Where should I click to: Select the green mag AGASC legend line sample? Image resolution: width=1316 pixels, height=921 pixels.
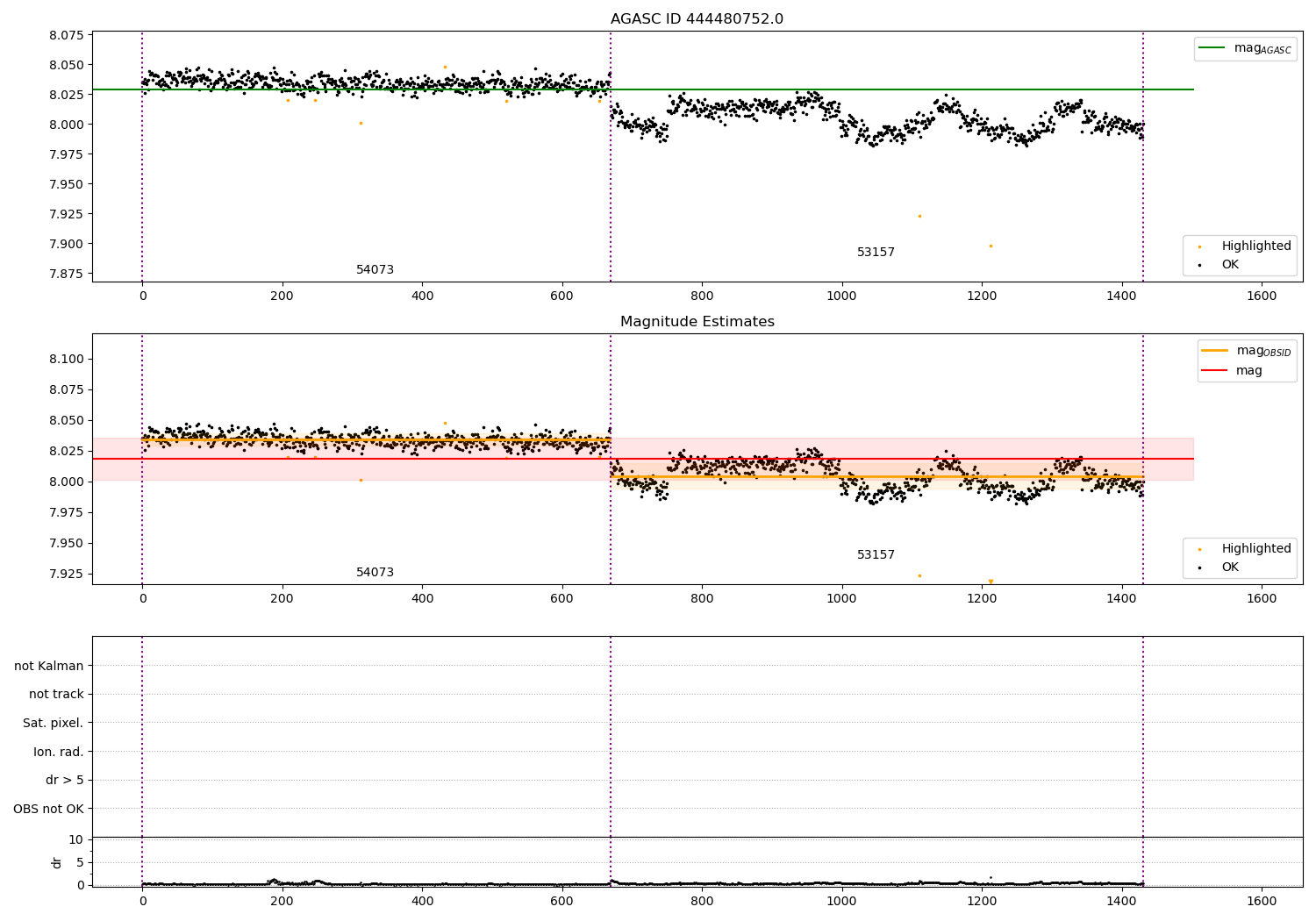coord(1212,48)
